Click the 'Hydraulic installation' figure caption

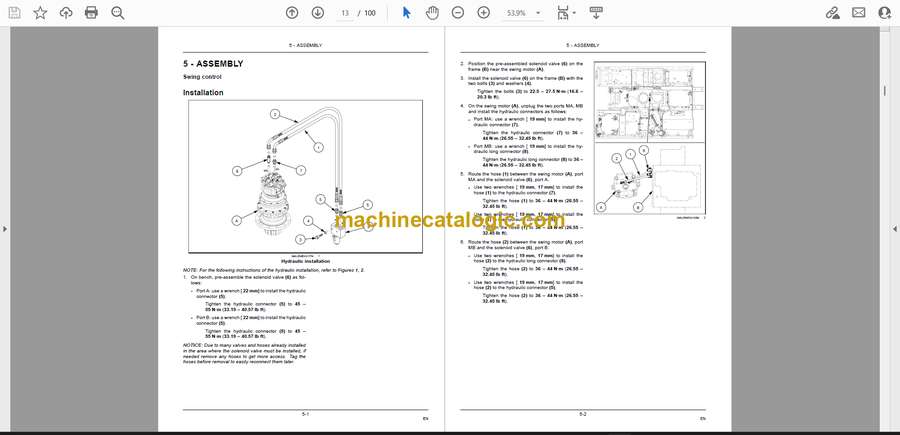click(x=305, y=261)
